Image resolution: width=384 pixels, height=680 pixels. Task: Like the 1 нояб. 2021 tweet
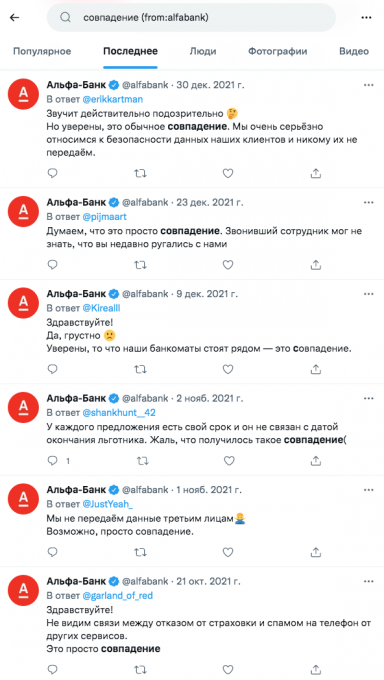(228, 552)
